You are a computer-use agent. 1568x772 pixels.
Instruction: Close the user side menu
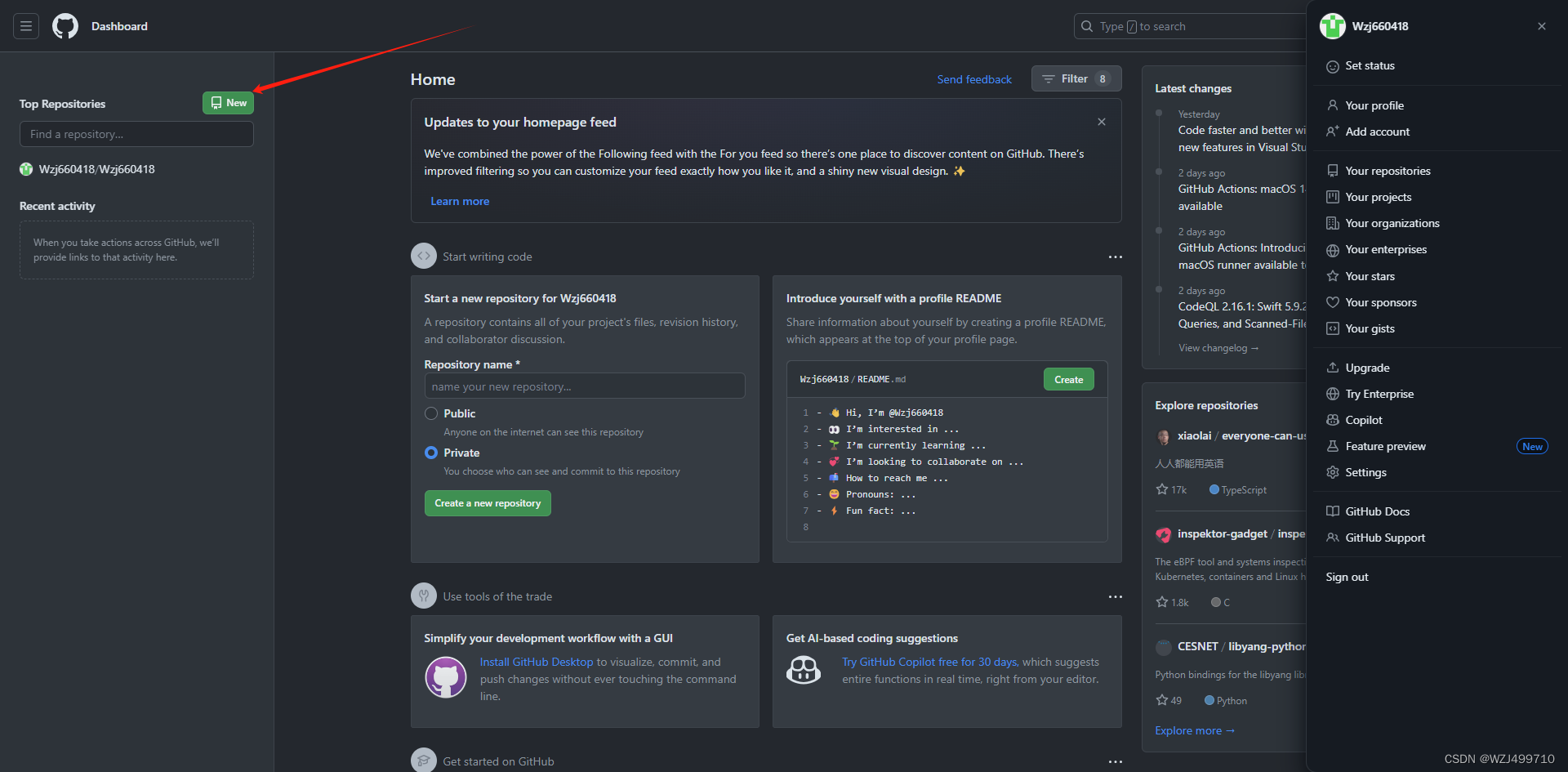point(1542,26)
